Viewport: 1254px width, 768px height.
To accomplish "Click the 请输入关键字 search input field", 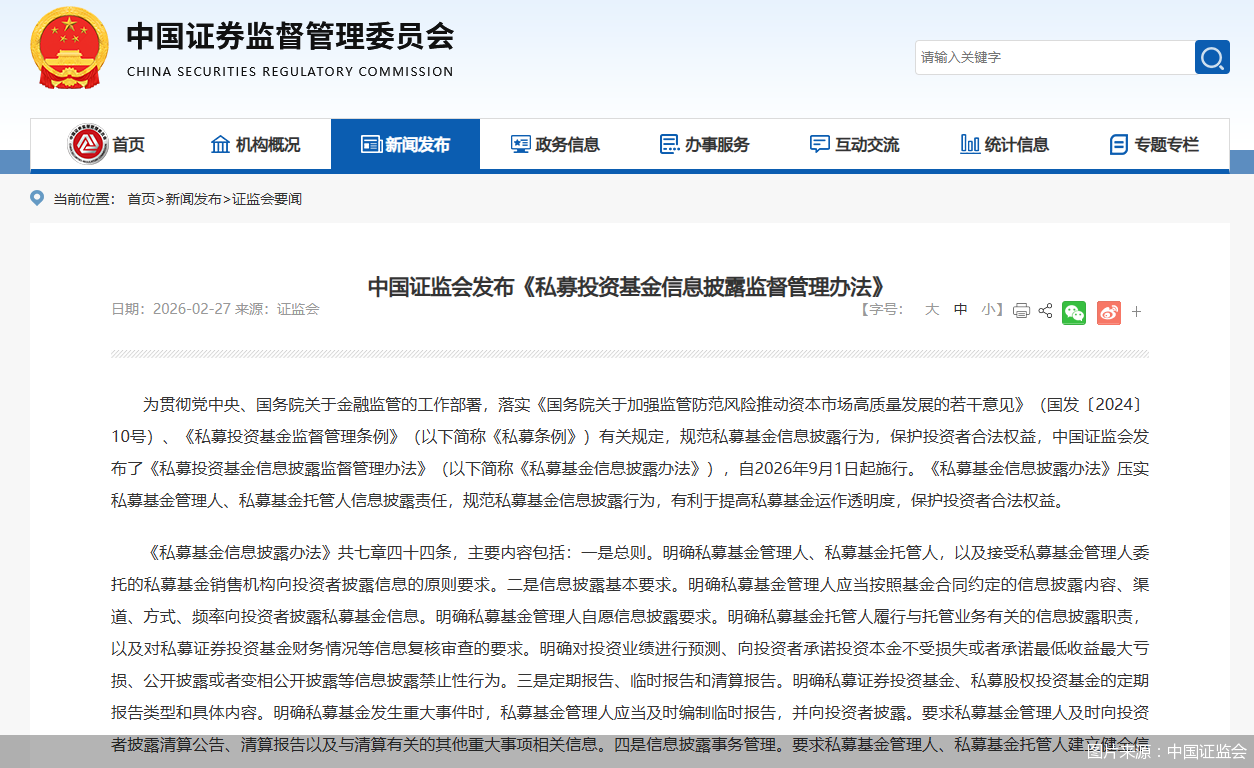I will [1050, 57].
